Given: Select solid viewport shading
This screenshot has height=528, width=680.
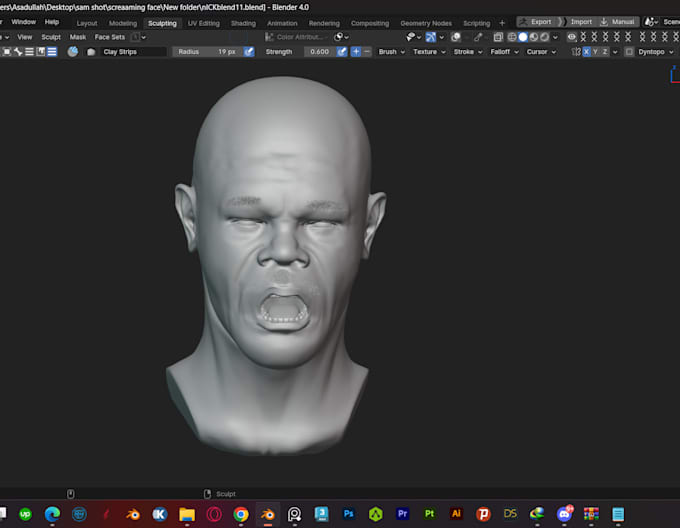Looking at the screenshot, I should click(x=523, y=37).
